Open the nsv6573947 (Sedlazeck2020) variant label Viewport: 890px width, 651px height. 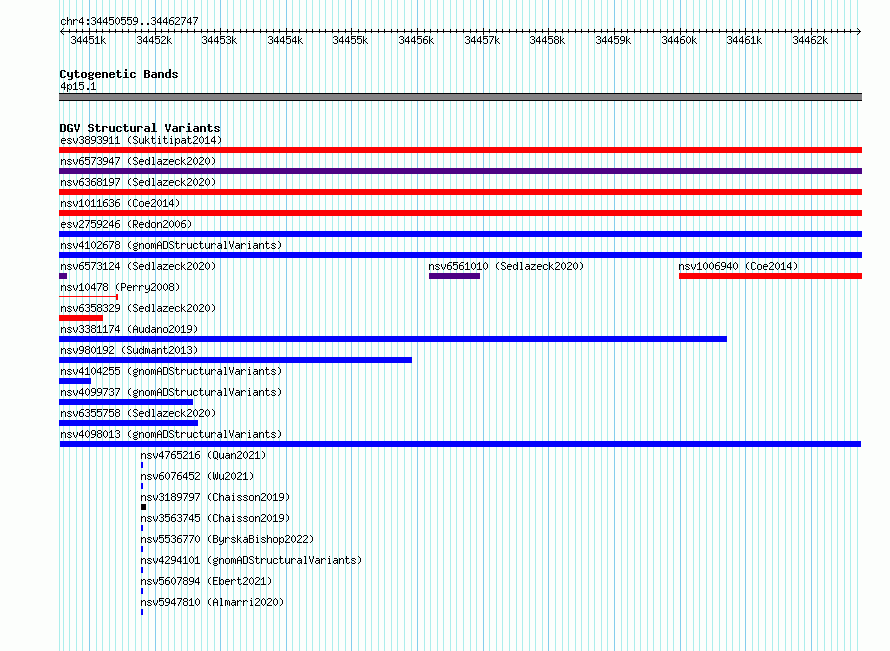[x=138, y=161]
